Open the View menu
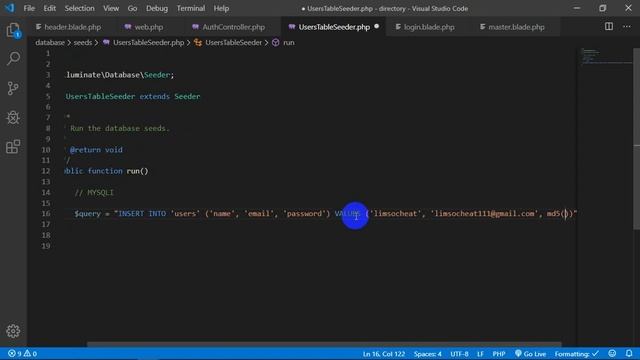Image resolution: width=640 pixels, height=360 pixels. [111, 8]
